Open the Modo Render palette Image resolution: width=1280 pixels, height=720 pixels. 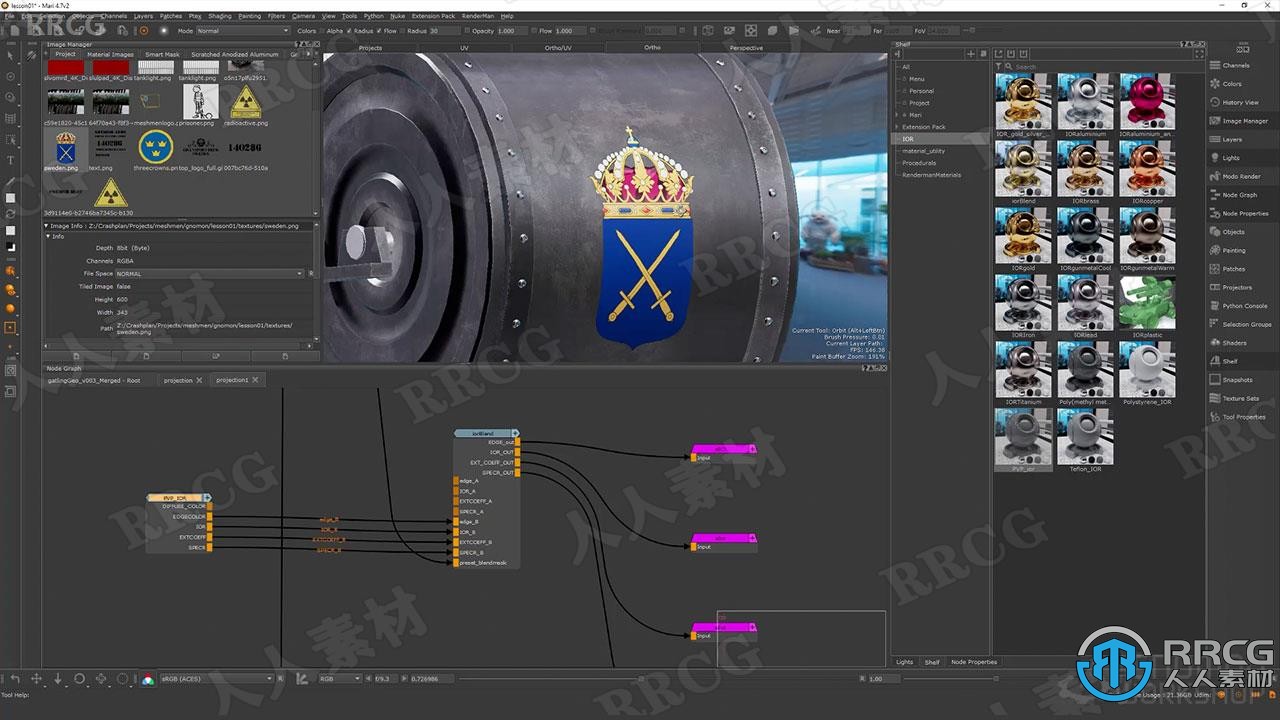[x=1241, y=176]
